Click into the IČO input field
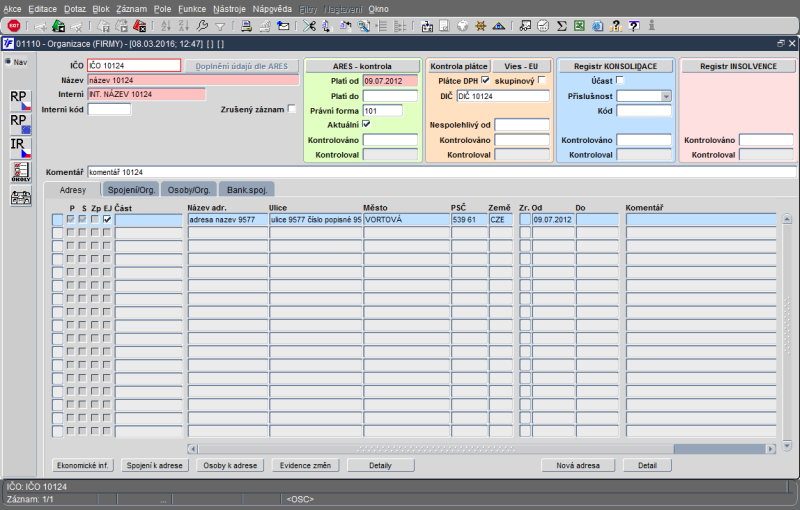This screenshot has width=800, height=510. [x=134, y=65]
